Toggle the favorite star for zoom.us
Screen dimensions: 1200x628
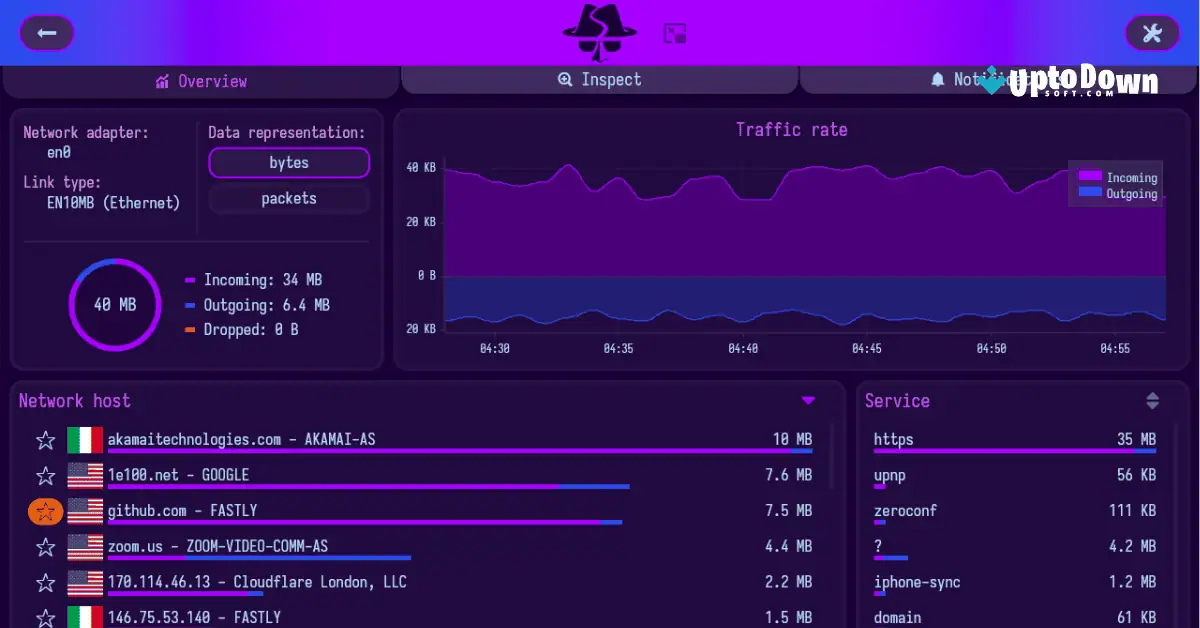tap(45, 547)
